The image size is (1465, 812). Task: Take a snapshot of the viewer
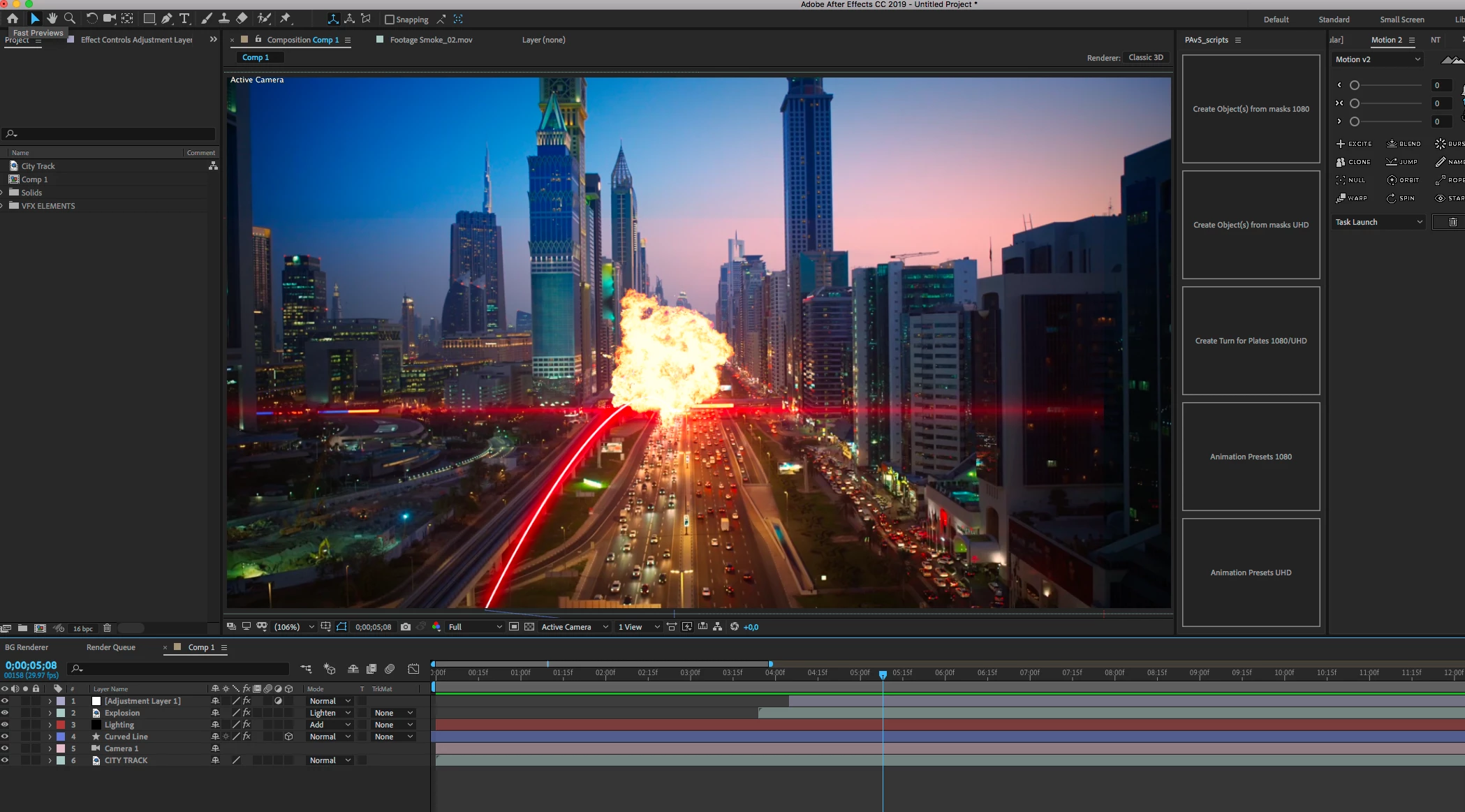406,627
